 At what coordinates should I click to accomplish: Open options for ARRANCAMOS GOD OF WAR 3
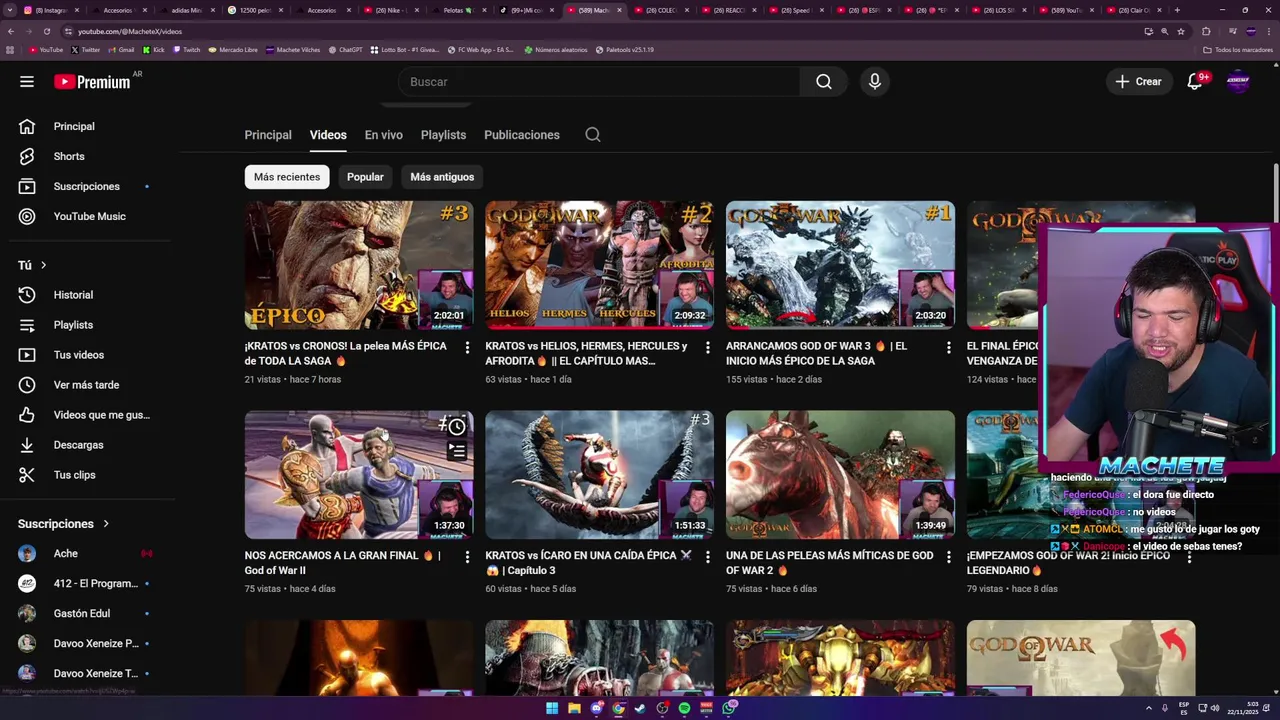pos(949,347)
